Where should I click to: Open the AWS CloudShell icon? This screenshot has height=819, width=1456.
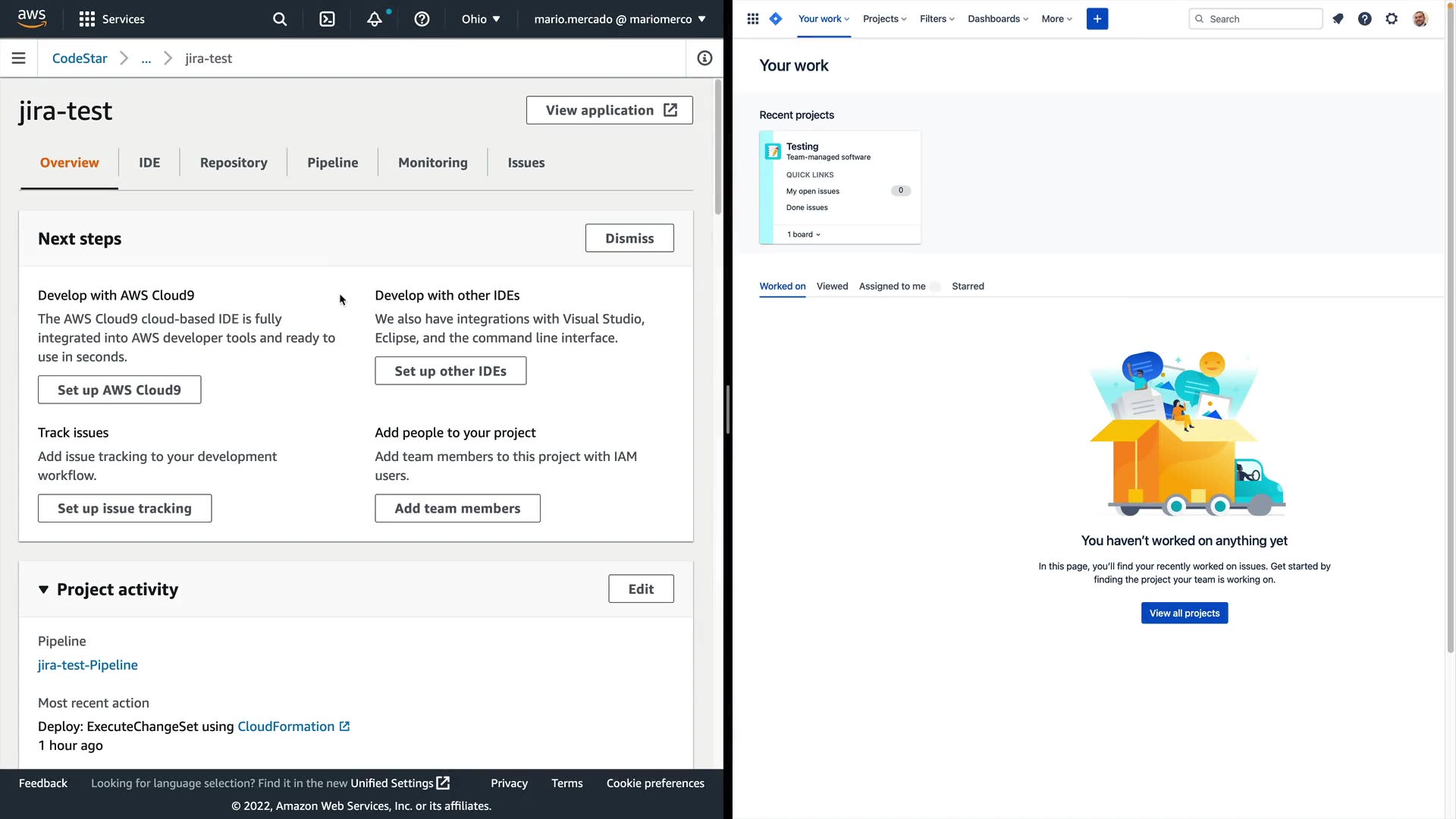[x=327, y=19]
